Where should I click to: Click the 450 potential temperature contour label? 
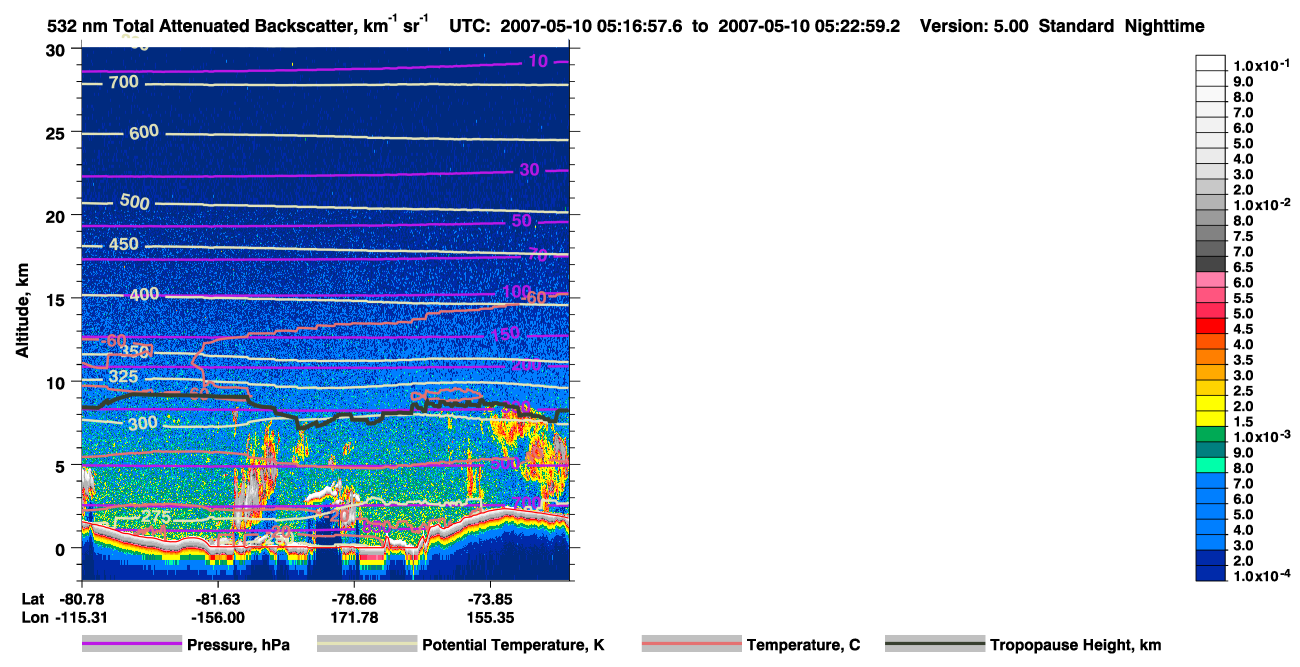click(123, 244)
